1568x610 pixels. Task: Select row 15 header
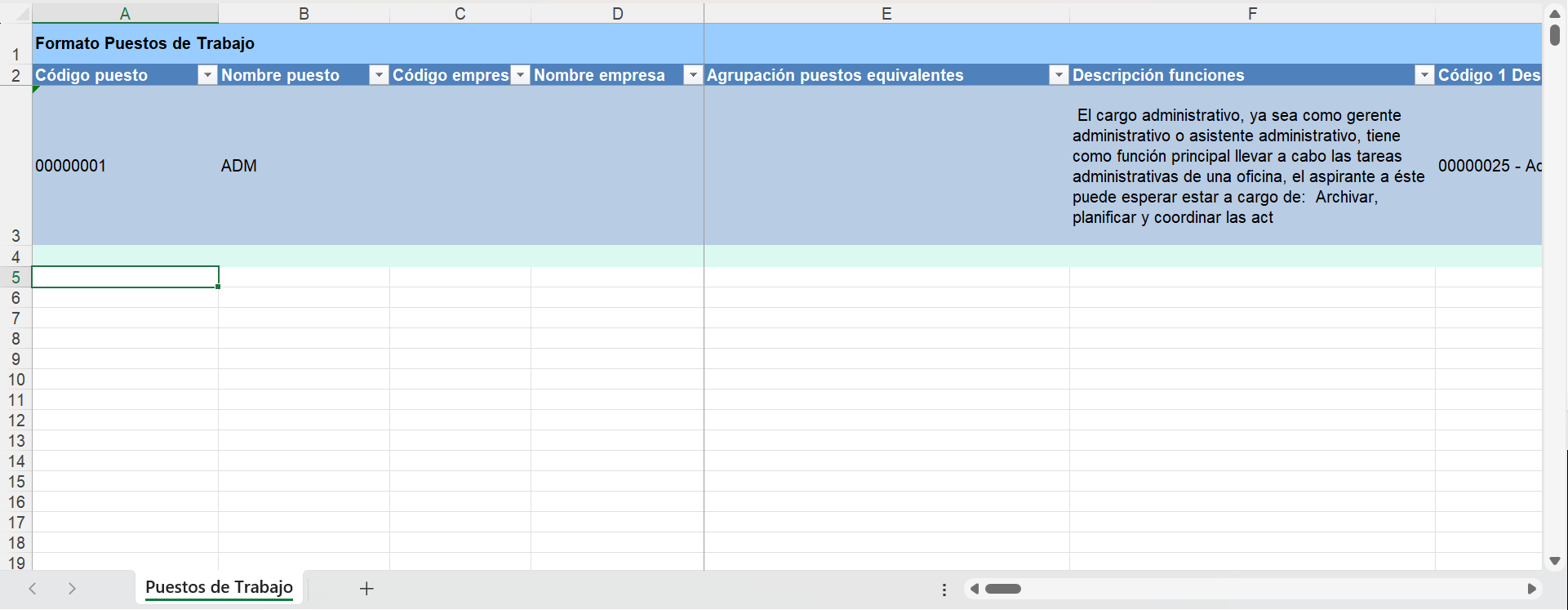coord(16,482)
